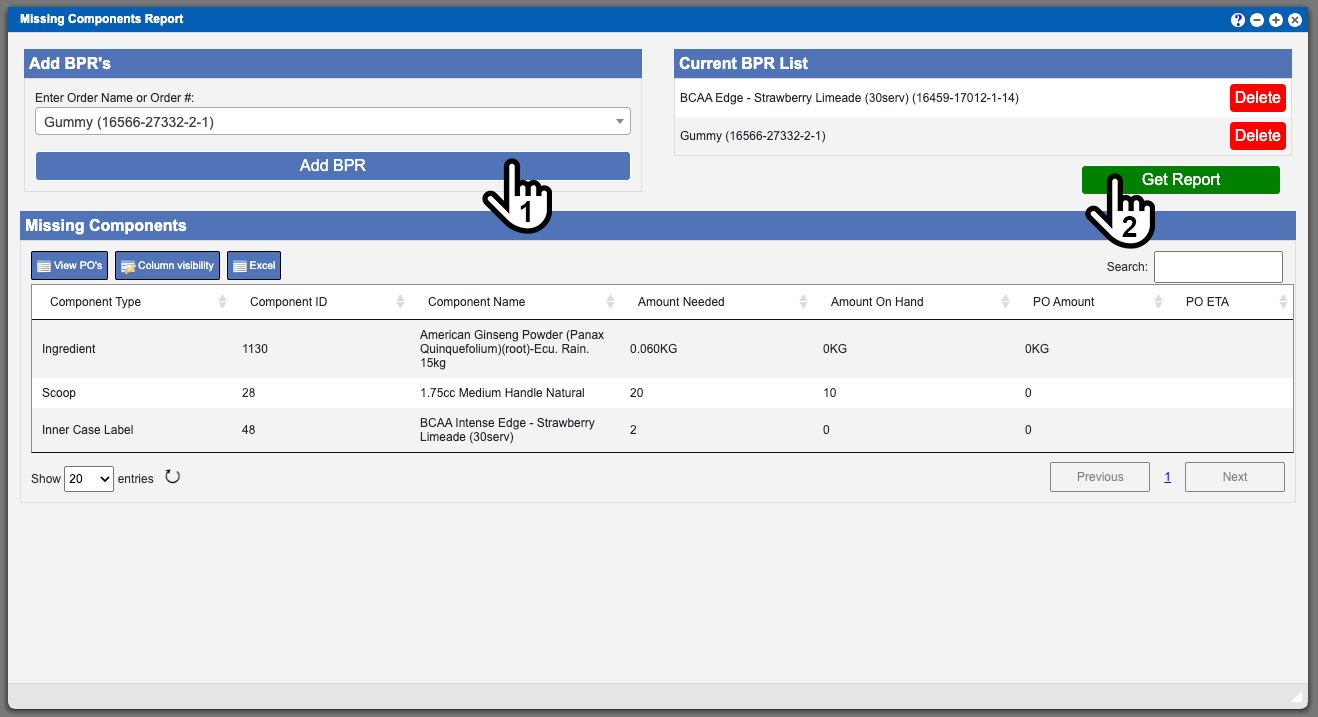The width and height of the screenshot is (1318, 717).
Task: Sort by PO ETA column
Action: tap(1230, 302)
